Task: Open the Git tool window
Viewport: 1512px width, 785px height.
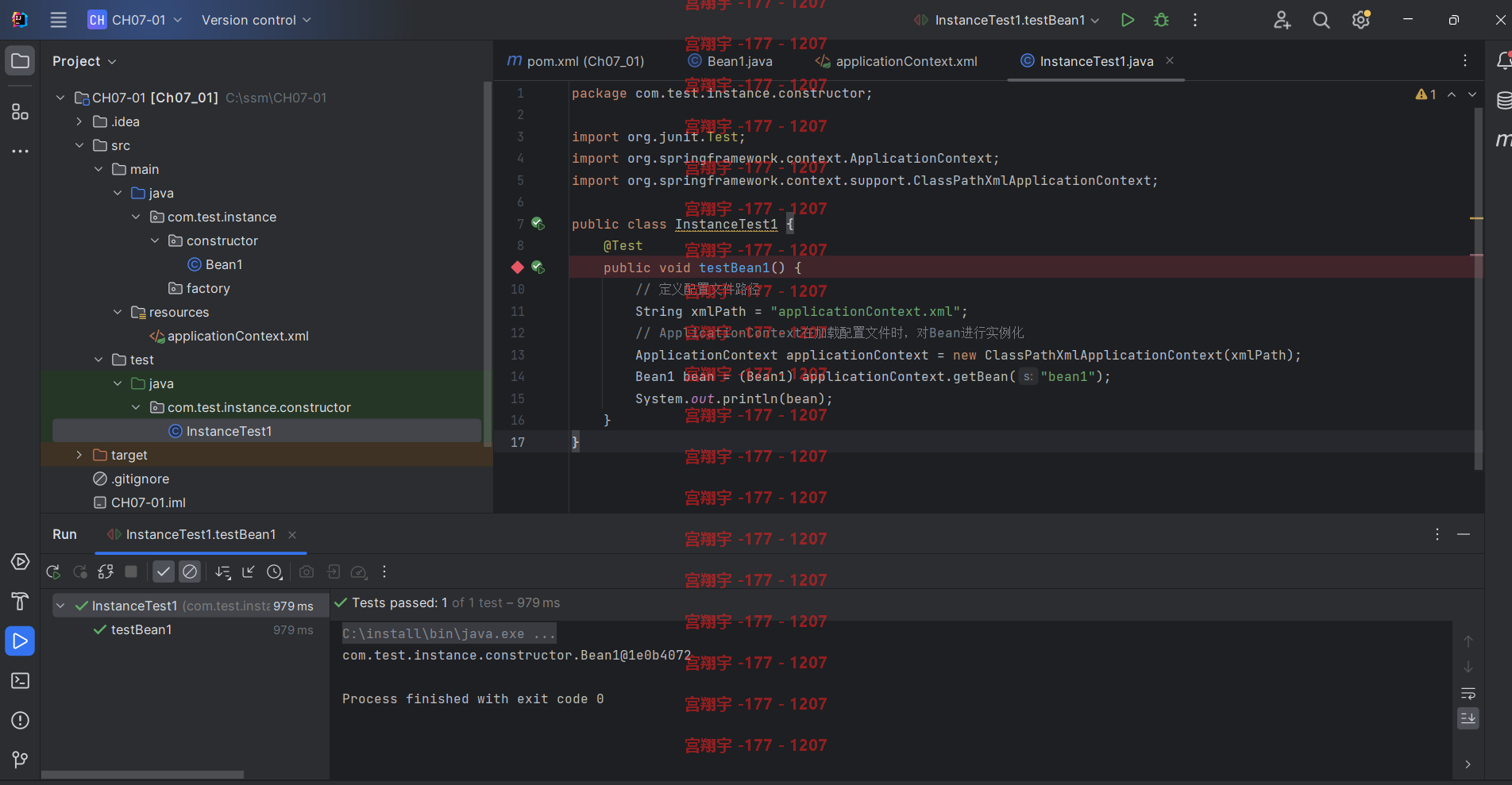Action: point(20,760)
